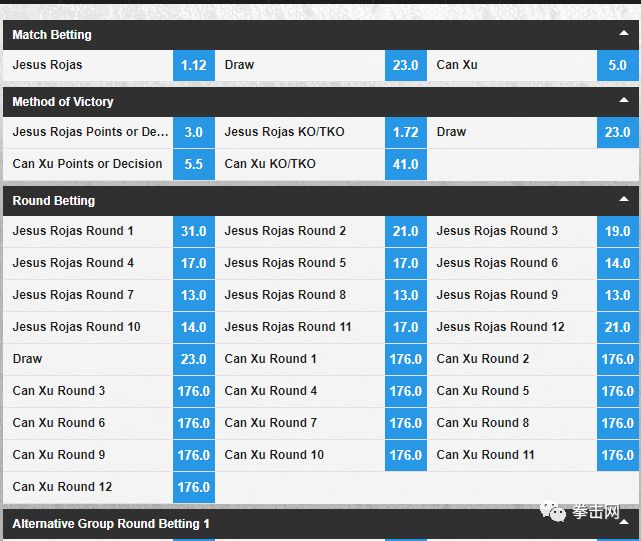Viewport: 641px width, 541px height.
Task: Click the Jesus Rojas Round 1 label
Action: [73, 231]
